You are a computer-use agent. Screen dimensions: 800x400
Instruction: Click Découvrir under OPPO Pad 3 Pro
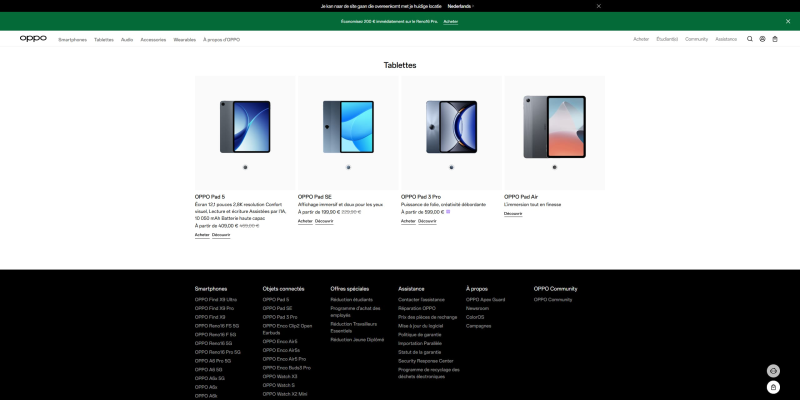pos(427,221)
